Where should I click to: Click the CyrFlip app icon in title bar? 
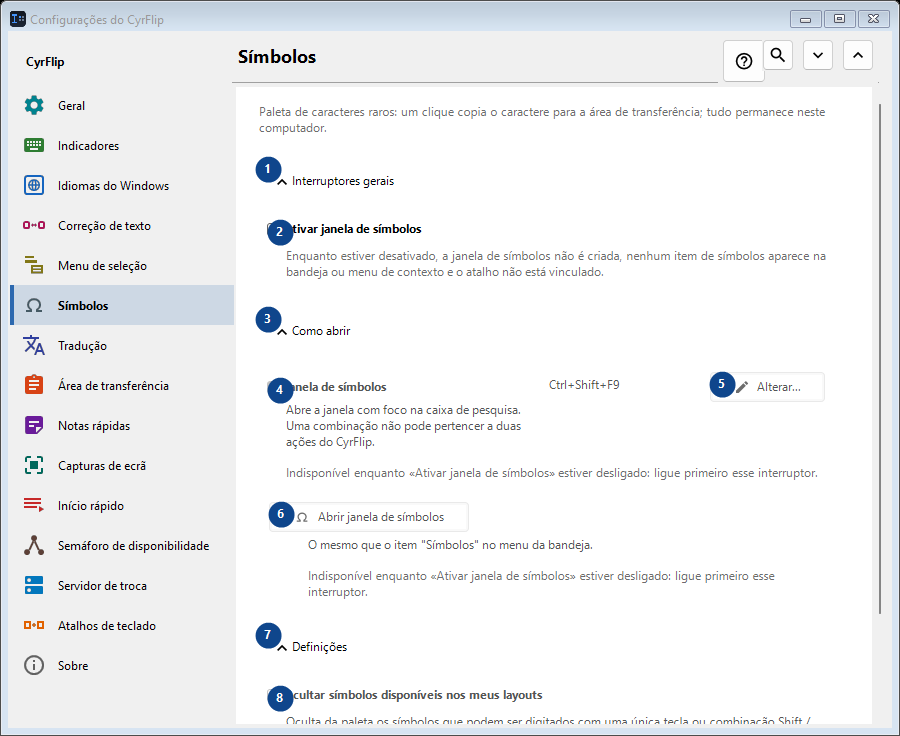coord(18,19)
